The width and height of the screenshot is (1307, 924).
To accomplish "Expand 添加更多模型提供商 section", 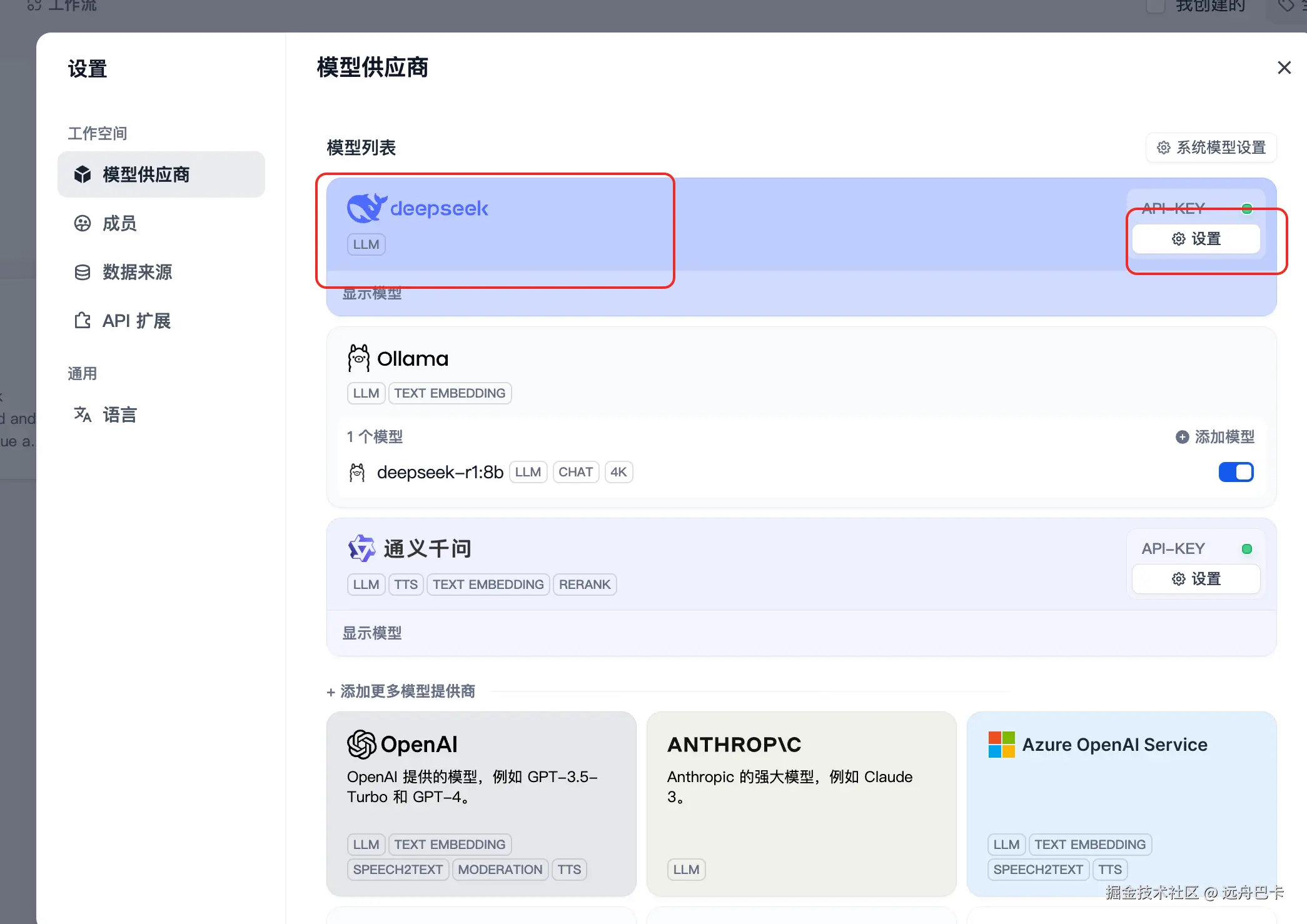I will tap(401, 691).
